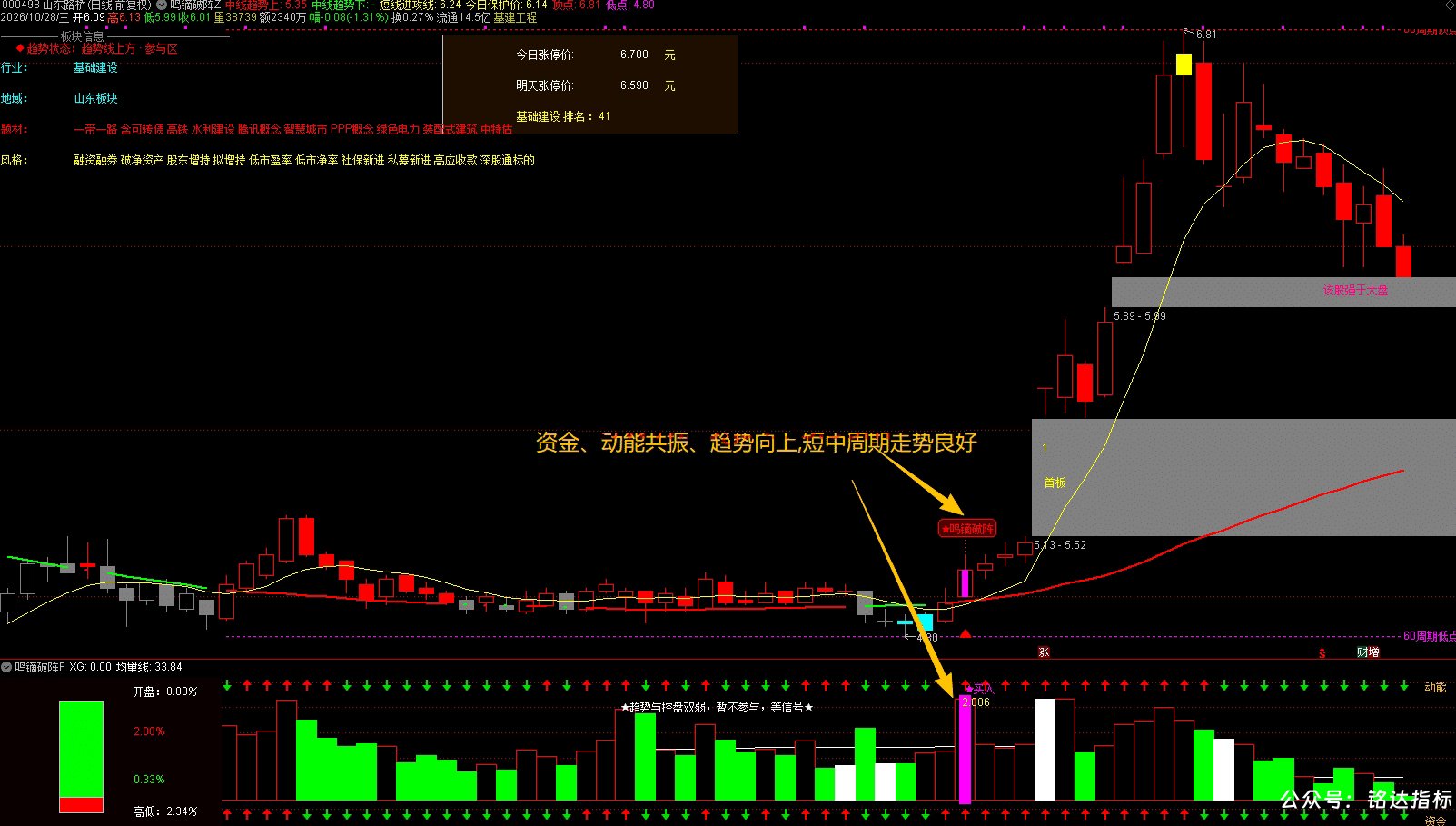Click the 融资融券 style tag

click(95, 160)
